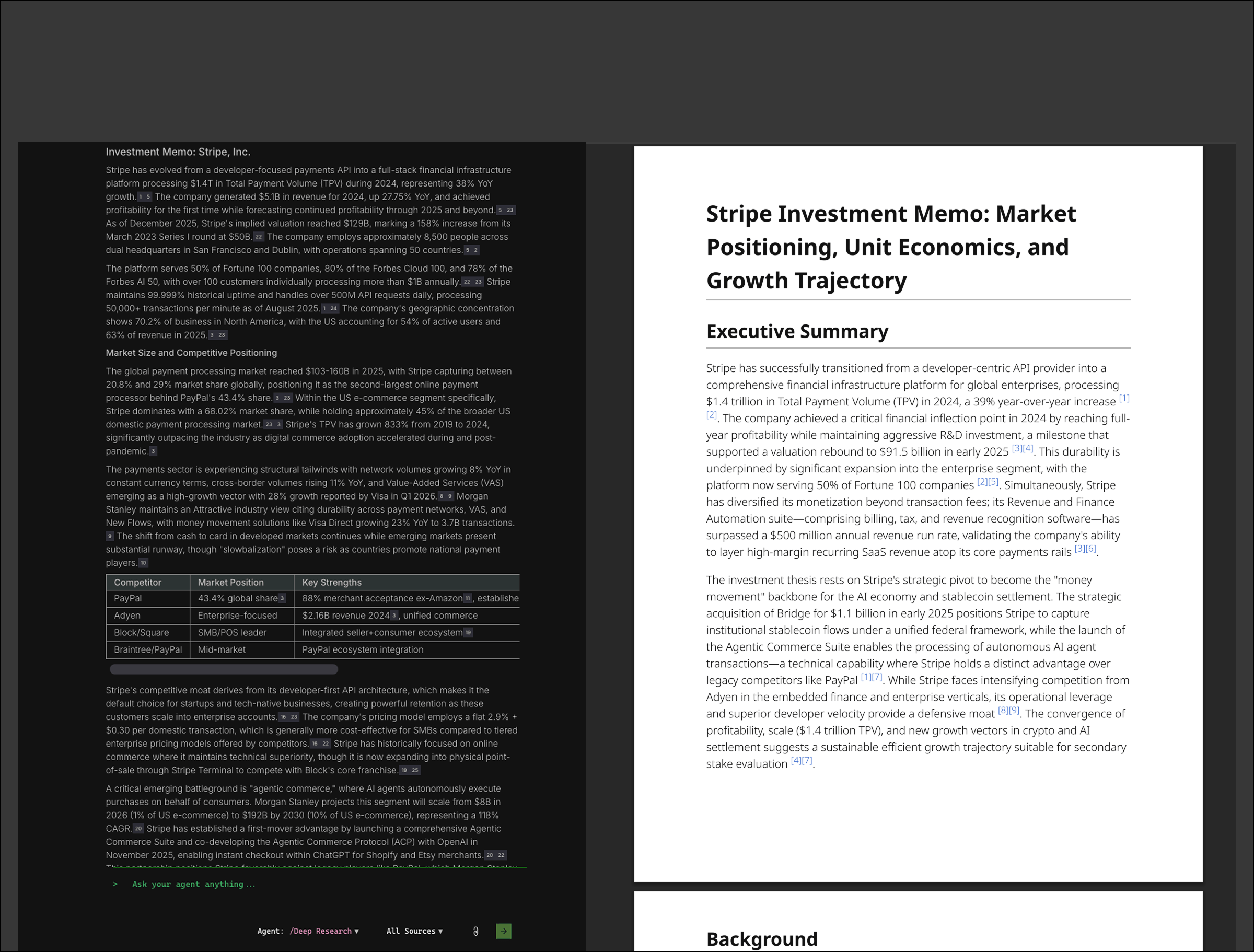Open reference [1] after 'year-over-year increase'
This screenshot has height=952, width=1254.
tap(1123, 398)
